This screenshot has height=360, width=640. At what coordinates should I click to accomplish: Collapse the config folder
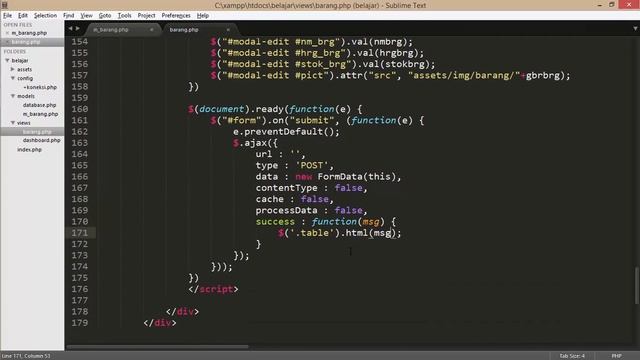point(13,78)
